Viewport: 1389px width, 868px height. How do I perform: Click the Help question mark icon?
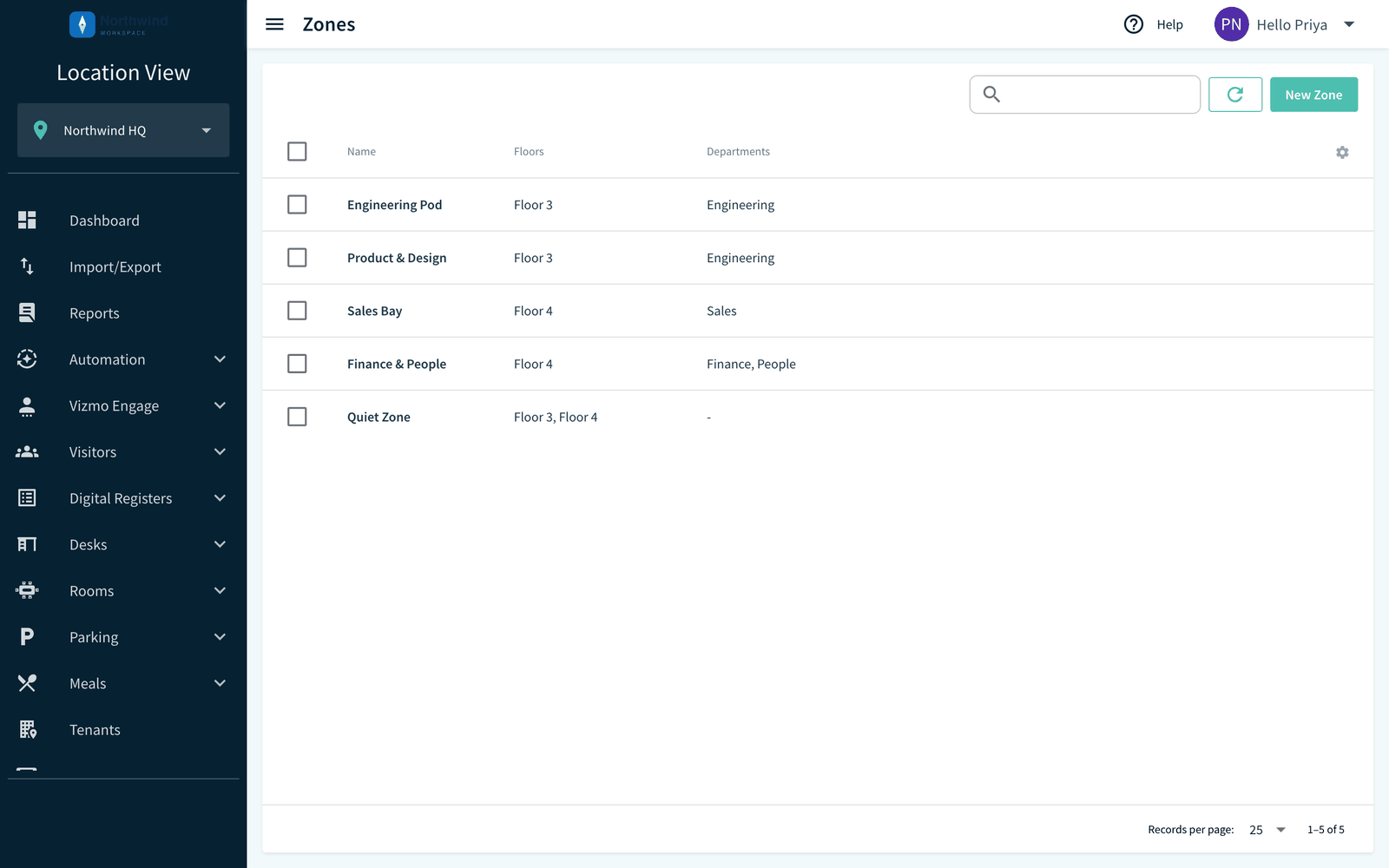point(1134,24)
